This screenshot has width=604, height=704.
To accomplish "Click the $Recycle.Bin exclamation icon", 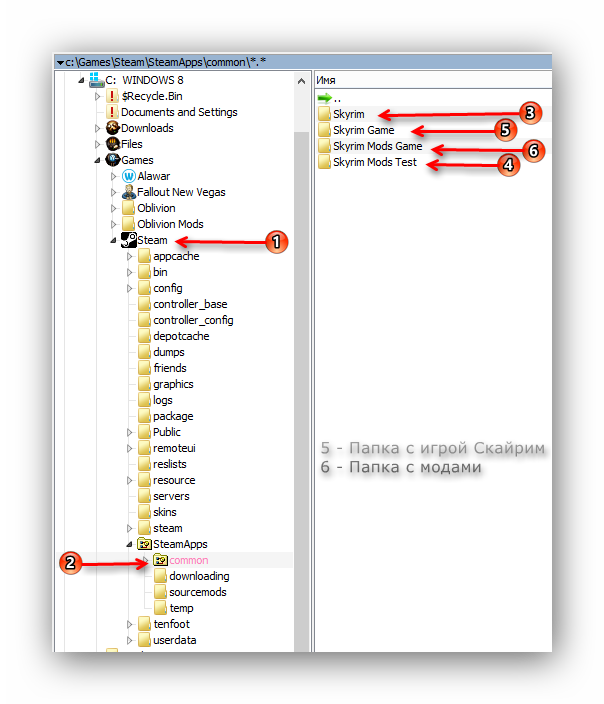I will 112,96.
